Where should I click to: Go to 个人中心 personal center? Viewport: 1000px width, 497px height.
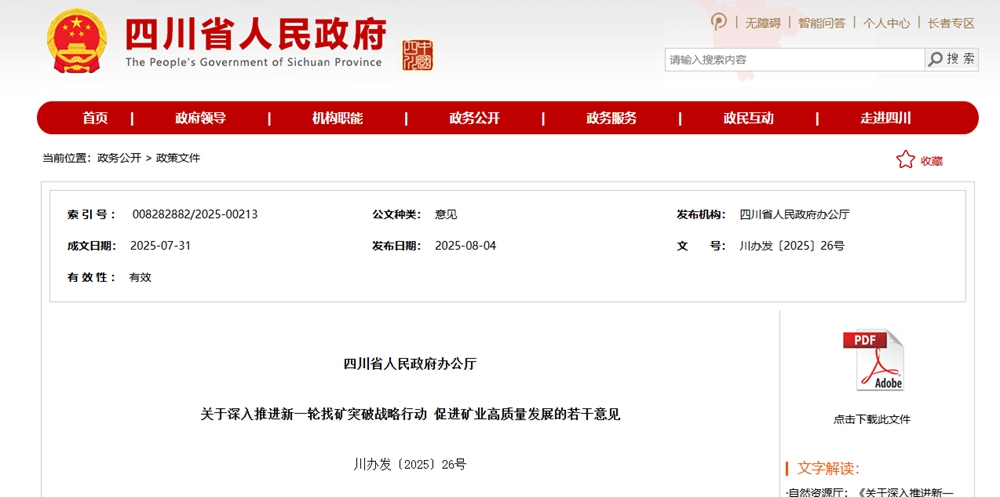pos(886,23)
